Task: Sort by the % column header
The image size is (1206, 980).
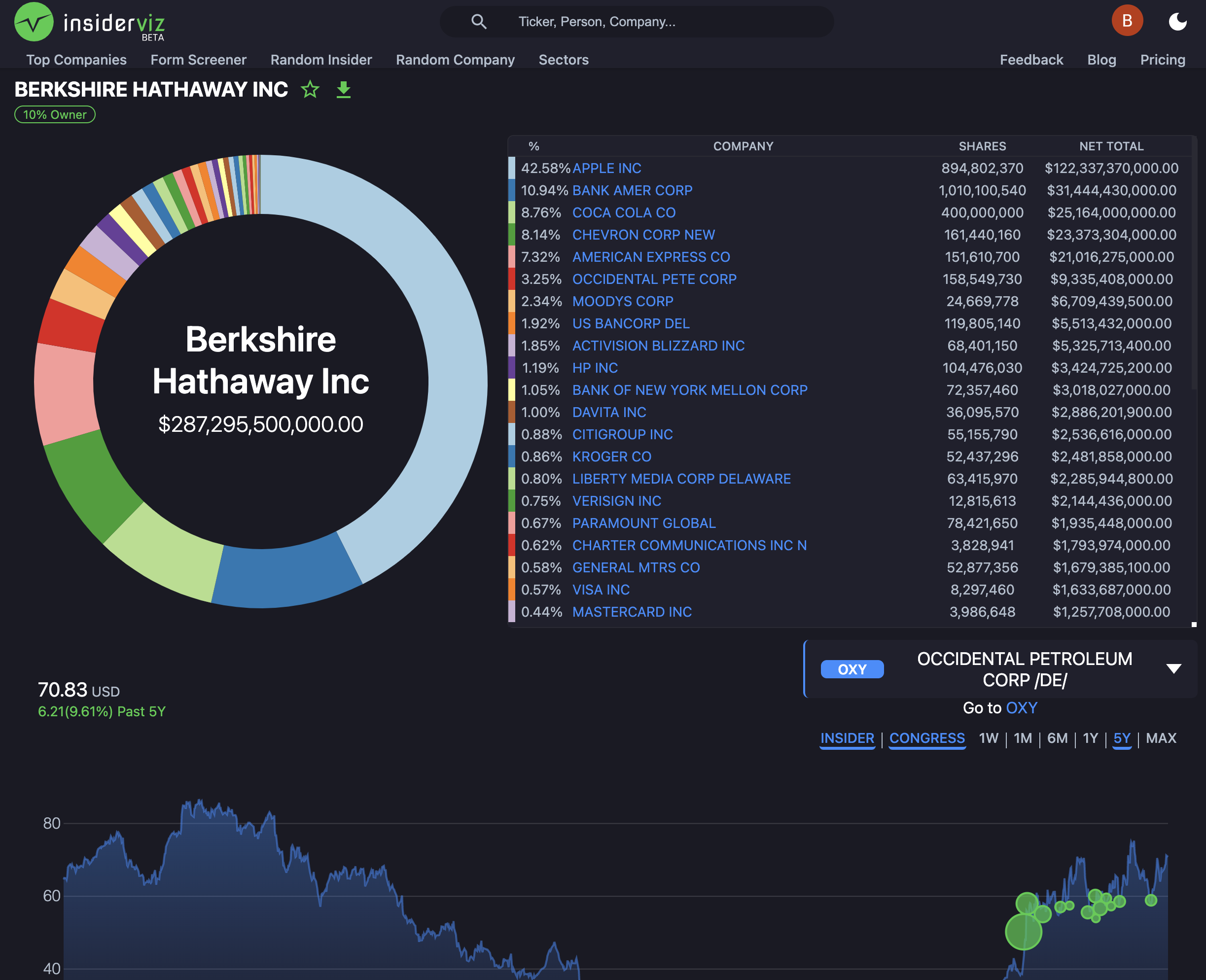Action: pos(533,146)
